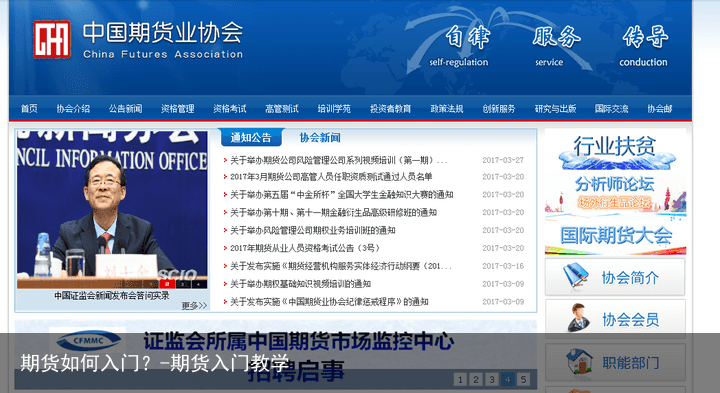Image resolution: width=720 pixels, height=393 pixels.
Task: Open the 职能部门 sidebar button text
Action: 630,363
